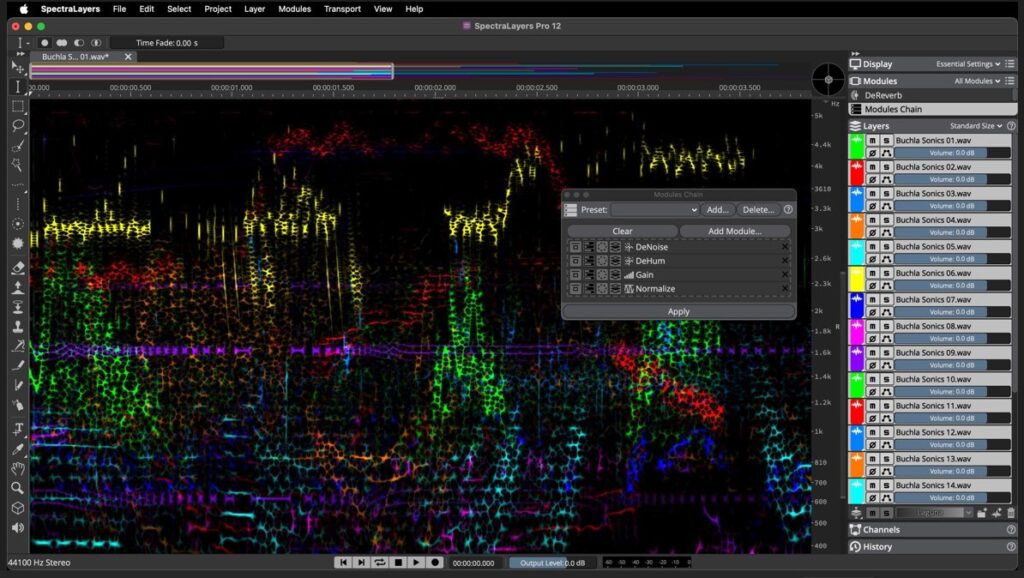Viewport: 1024px width, 578px height.
Task: Open Modules panel list menu icon
Action: [x=1010, y=81]
